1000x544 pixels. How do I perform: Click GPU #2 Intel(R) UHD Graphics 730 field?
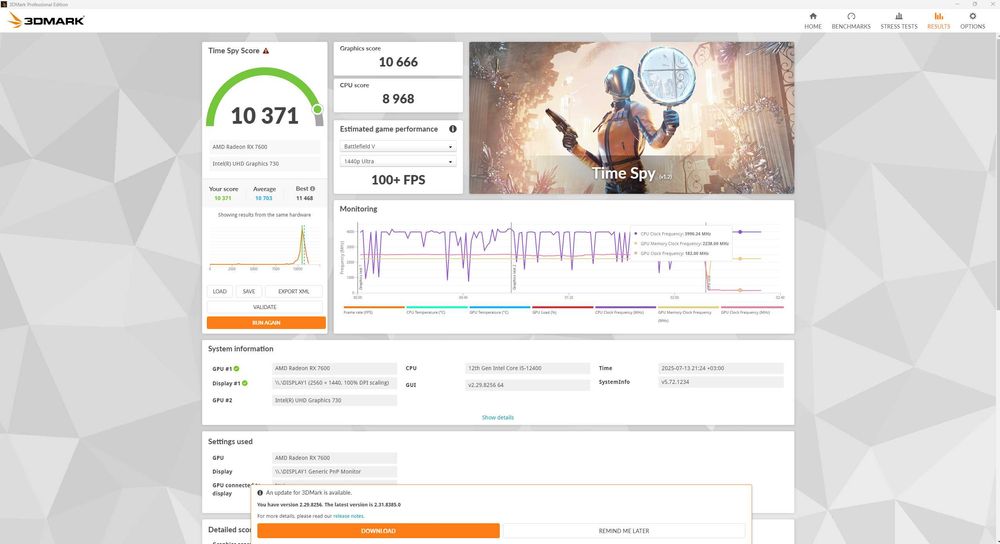[334, 401]
